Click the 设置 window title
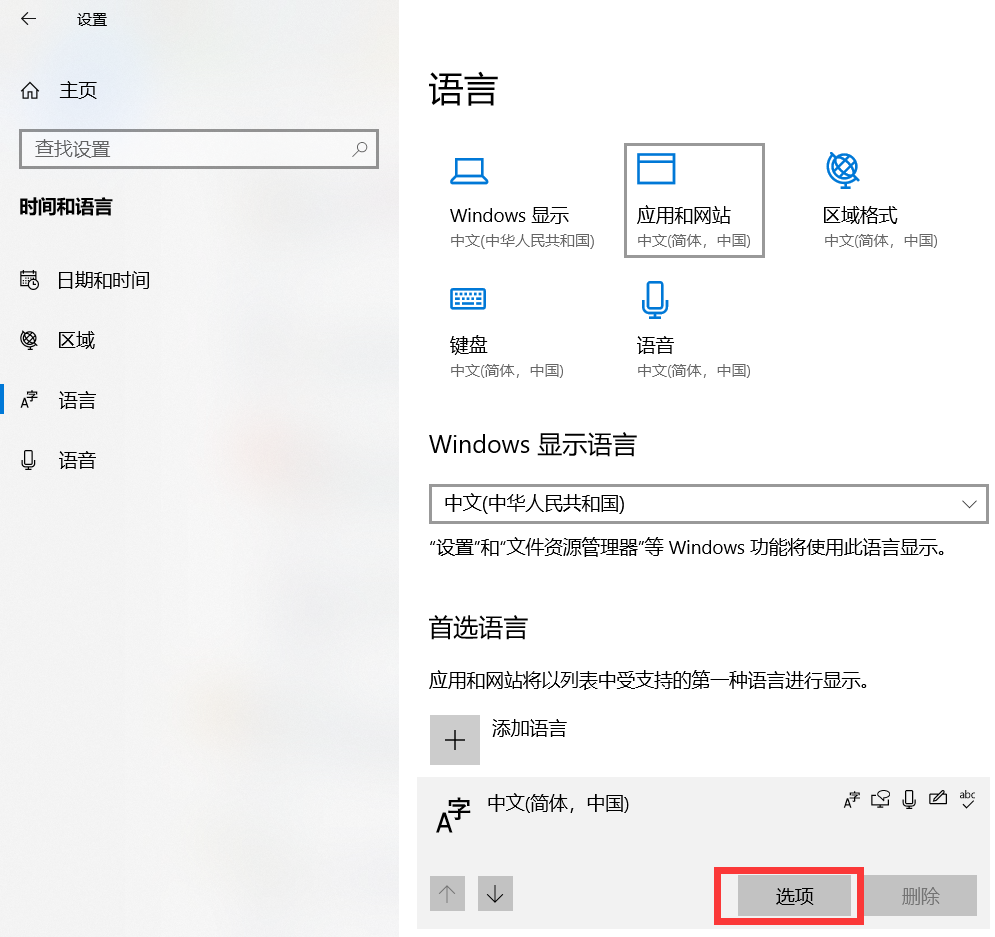This screenshot has height=937, width=995. [x=92, y=20]
